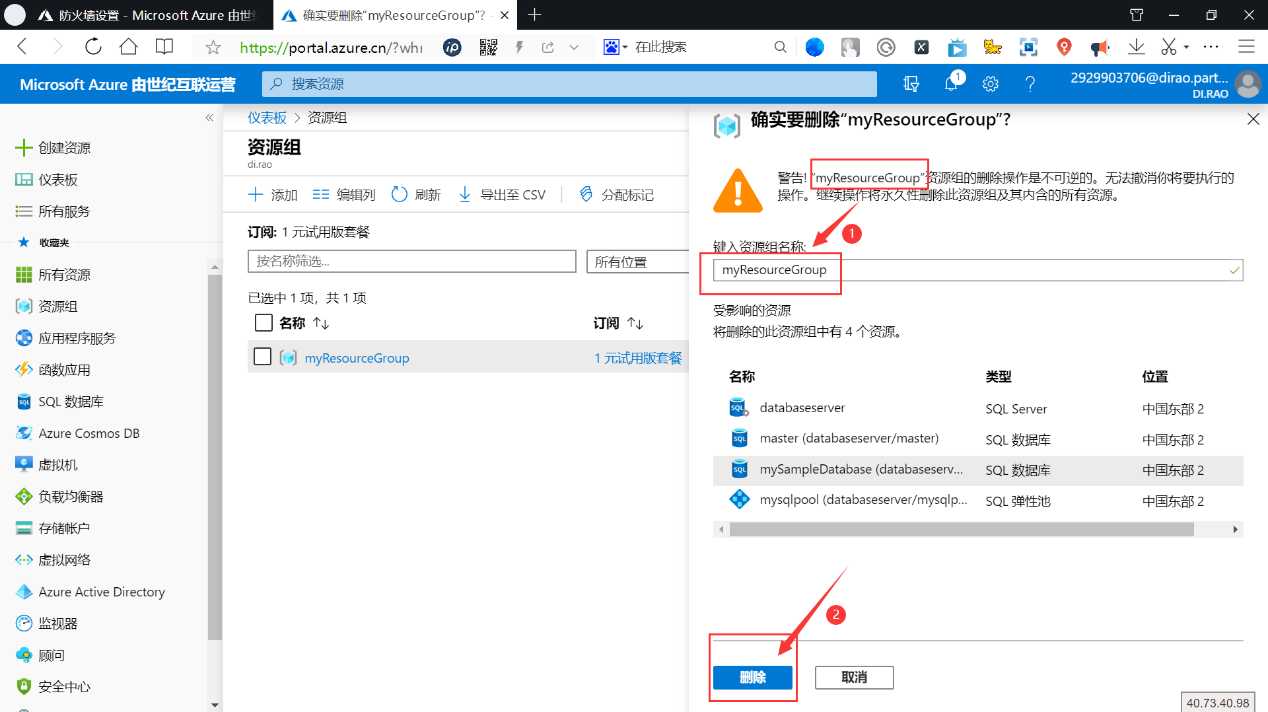Collapse the left sidebar with chevron
1268x712 pixels.
[209, 118]
